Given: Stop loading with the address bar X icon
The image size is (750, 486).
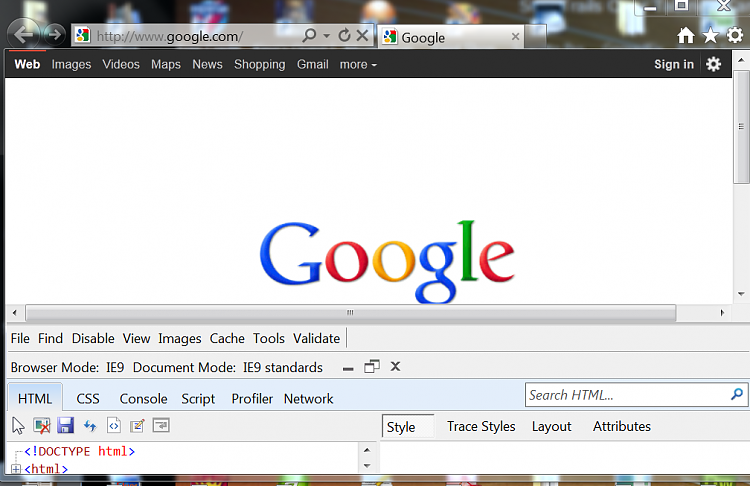Looking at the screenshot, I should click(x=363, y=35).
